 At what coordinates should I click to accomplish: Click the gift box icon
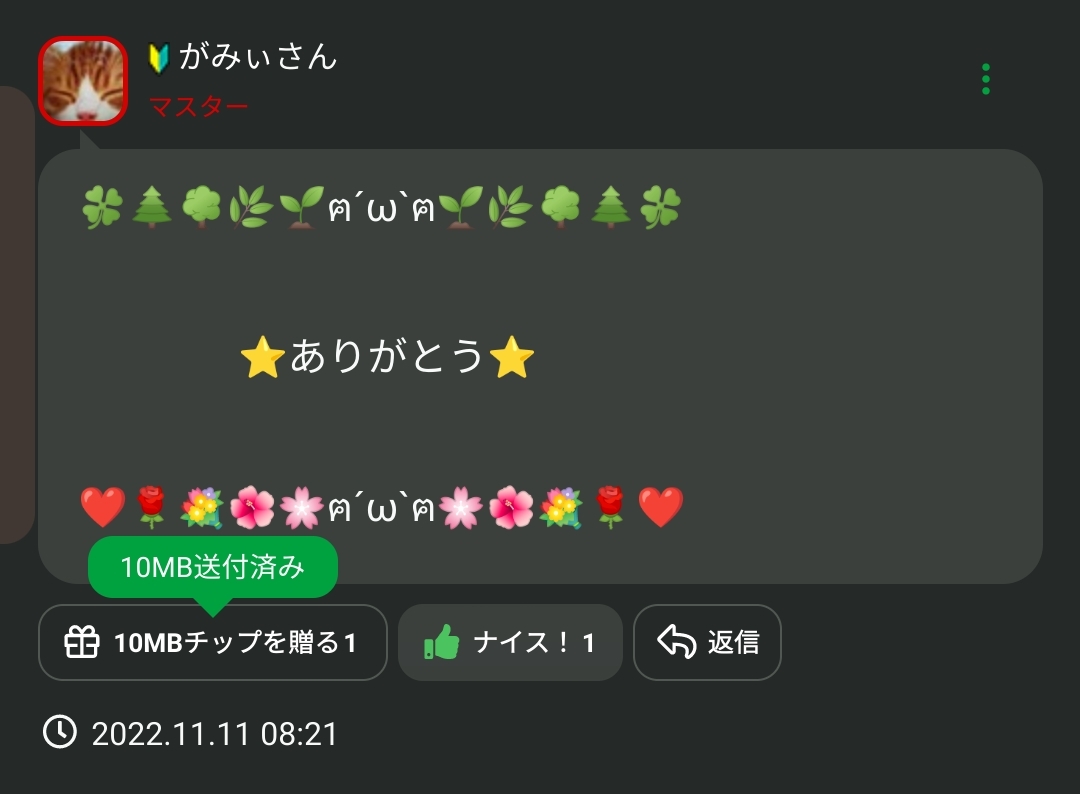point(81,642)
